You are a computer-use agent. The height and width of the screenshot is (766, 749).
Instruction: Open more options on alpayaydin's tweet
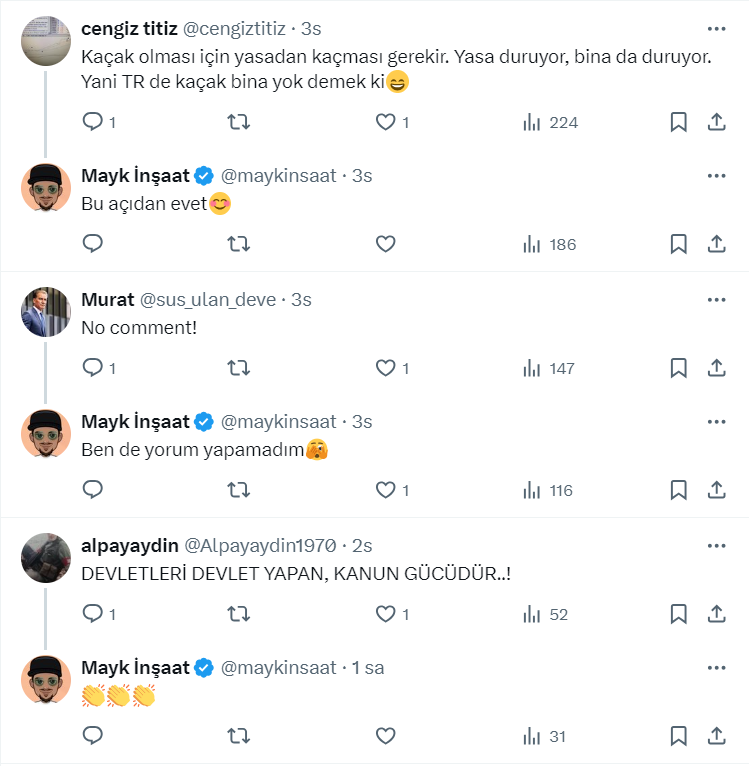click(x=716, y=545)
